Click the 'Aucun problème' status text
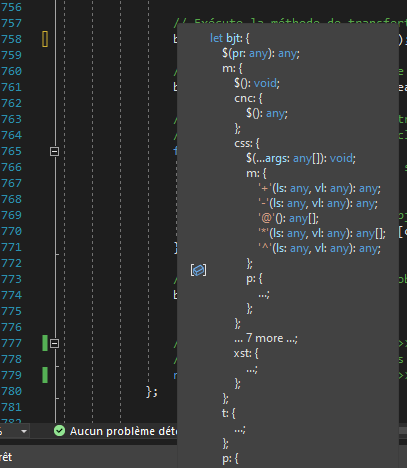 coord(123,431)
